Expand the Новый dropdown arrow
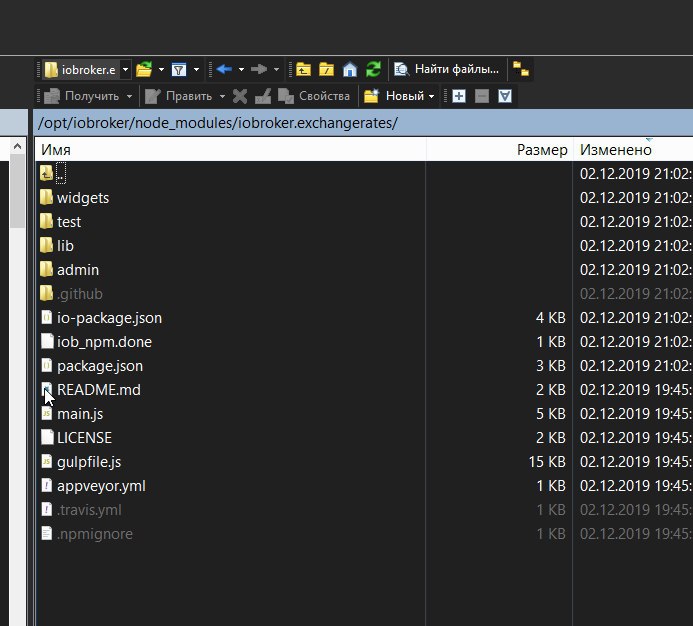Viewport: 693px width, 626px height. tap(431, 96)
